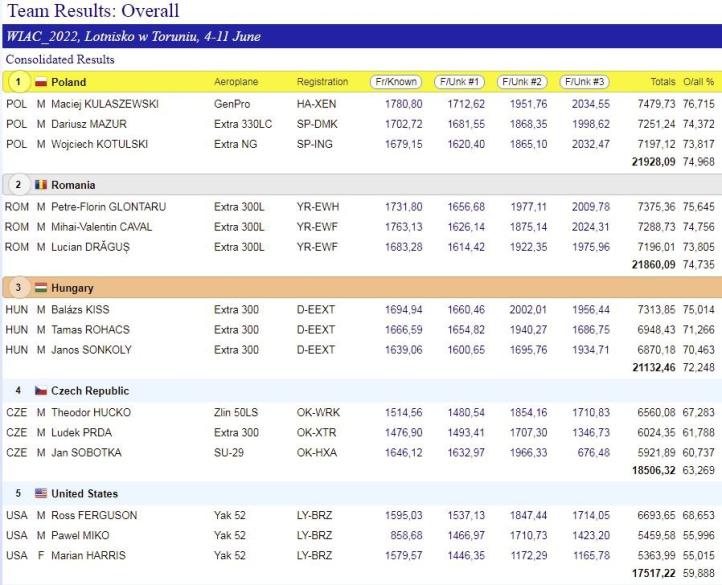Click Czech Republic team total 18506,32
The height and width of the screenshot is (585, 722).
653,470
